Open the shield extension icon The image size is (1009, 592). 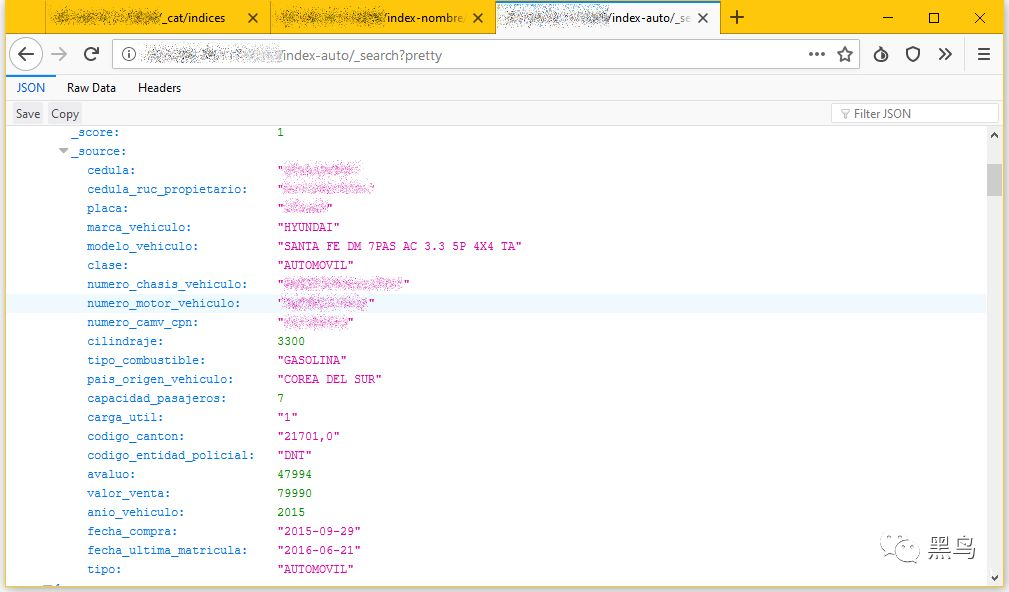click(x=913, y=55)
